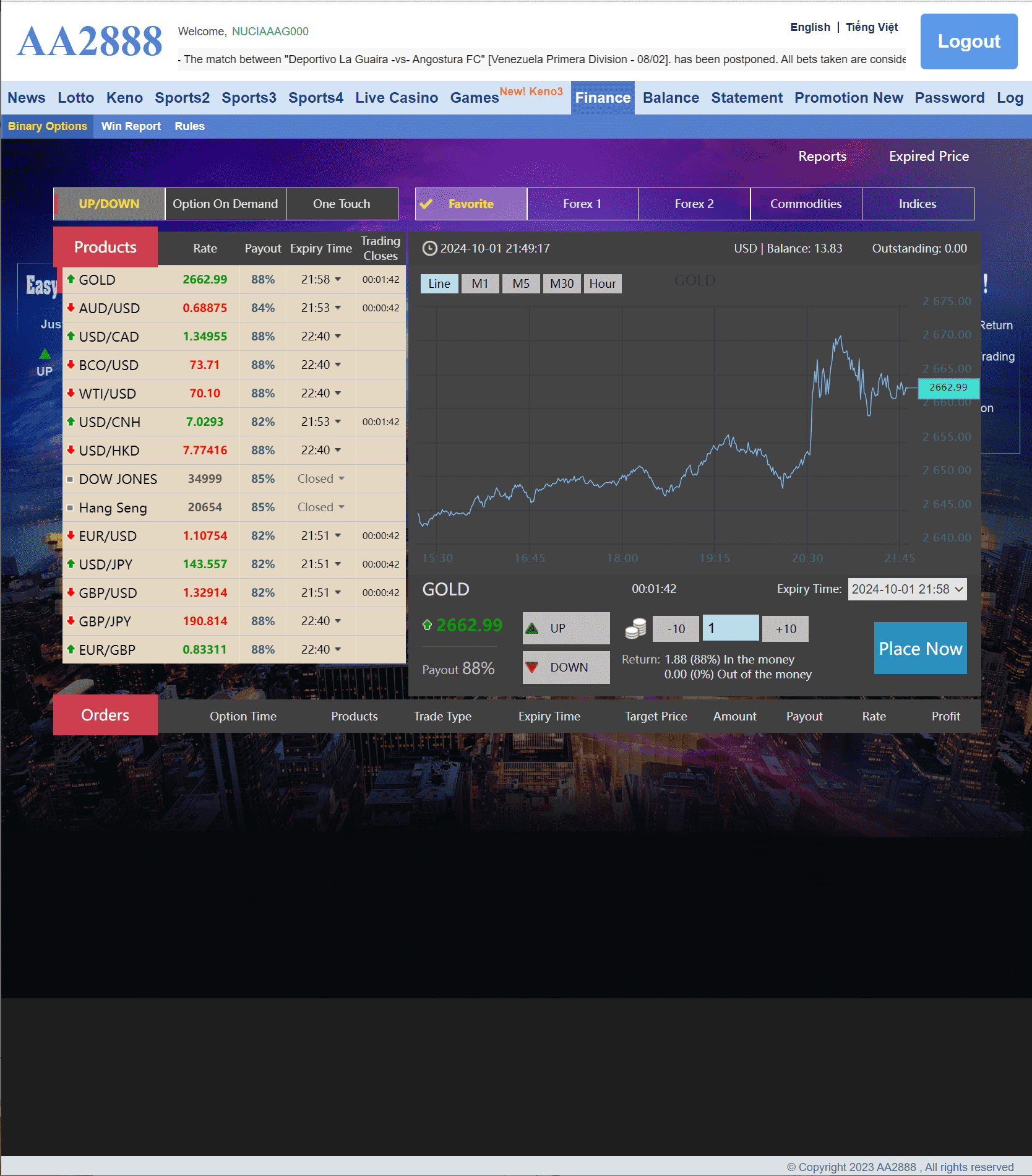Click the NUCIAAAG000 username
This screenshot has width=1032, height=1176.
(x=270, y=32)
